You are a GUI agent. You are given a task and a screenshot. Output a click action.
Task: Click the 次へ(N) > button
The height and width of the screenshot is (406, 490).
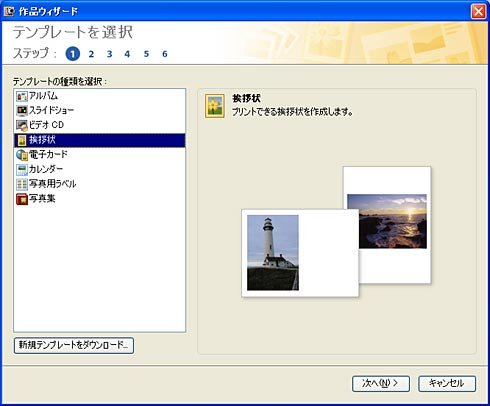coord(381,384)
